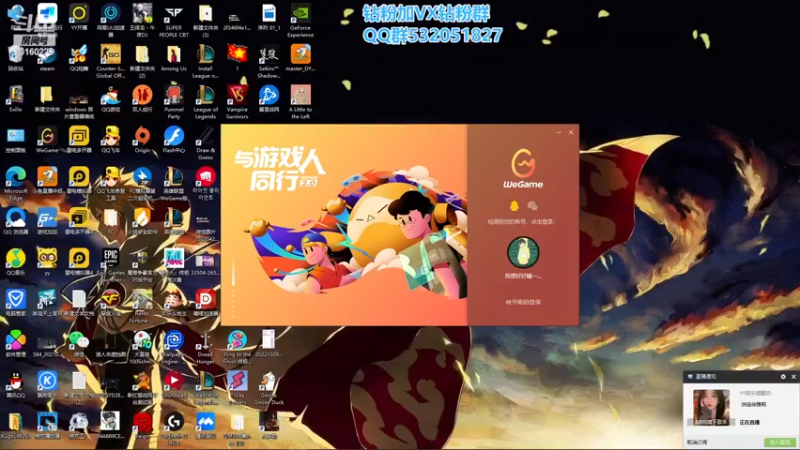Open the Tricky Towers shortcut
This screenshot has height=450, width=800.
[x=237, y=388]
